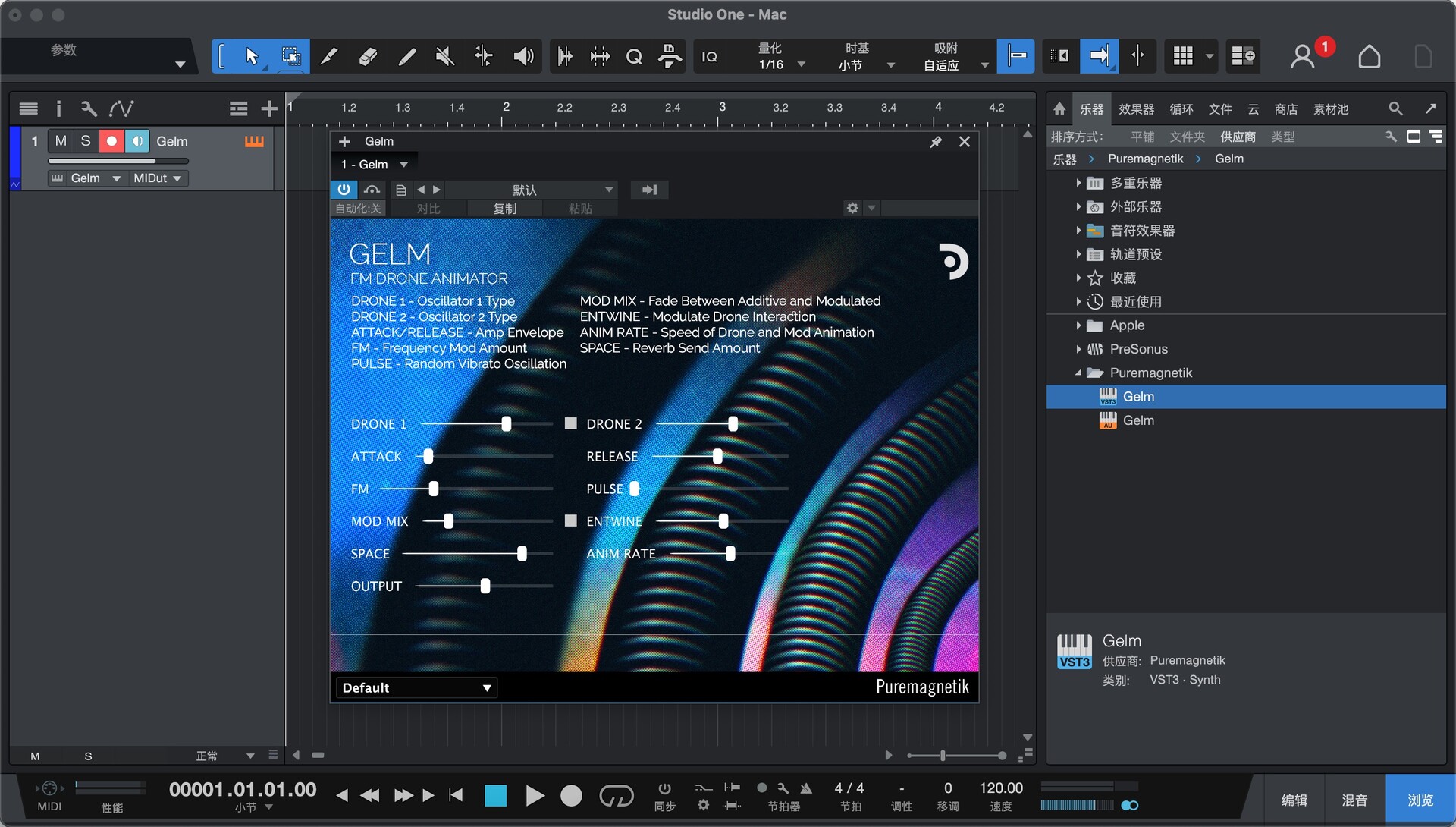1456x827 pixels.
Task: Switch to the 循环 loops tab
Action: tap(1181, 109)
